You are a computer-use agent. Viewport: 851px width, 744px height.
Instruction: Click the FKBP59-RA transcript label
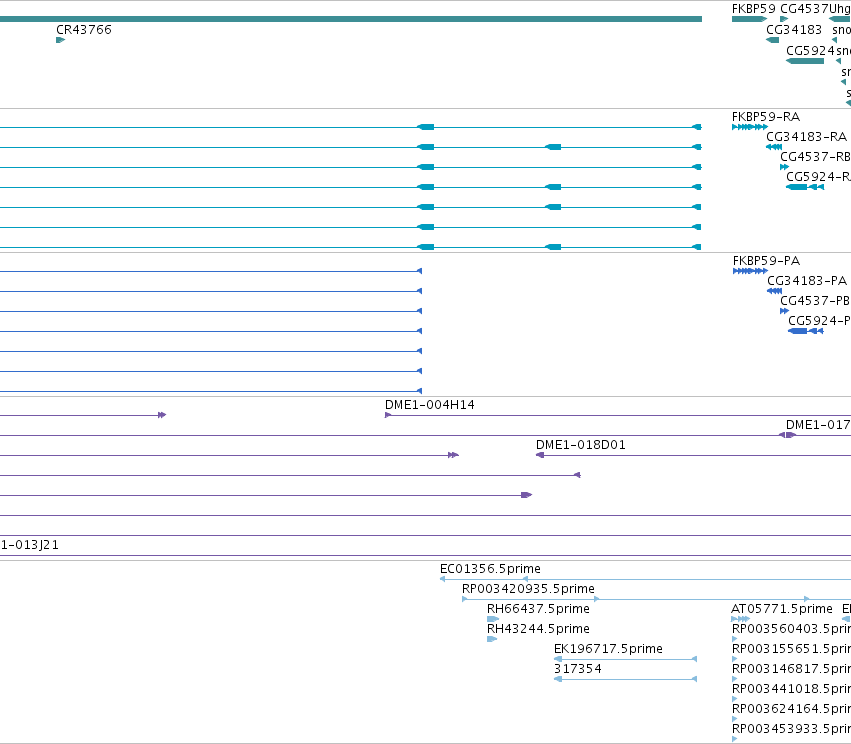[x=766, y=117]
